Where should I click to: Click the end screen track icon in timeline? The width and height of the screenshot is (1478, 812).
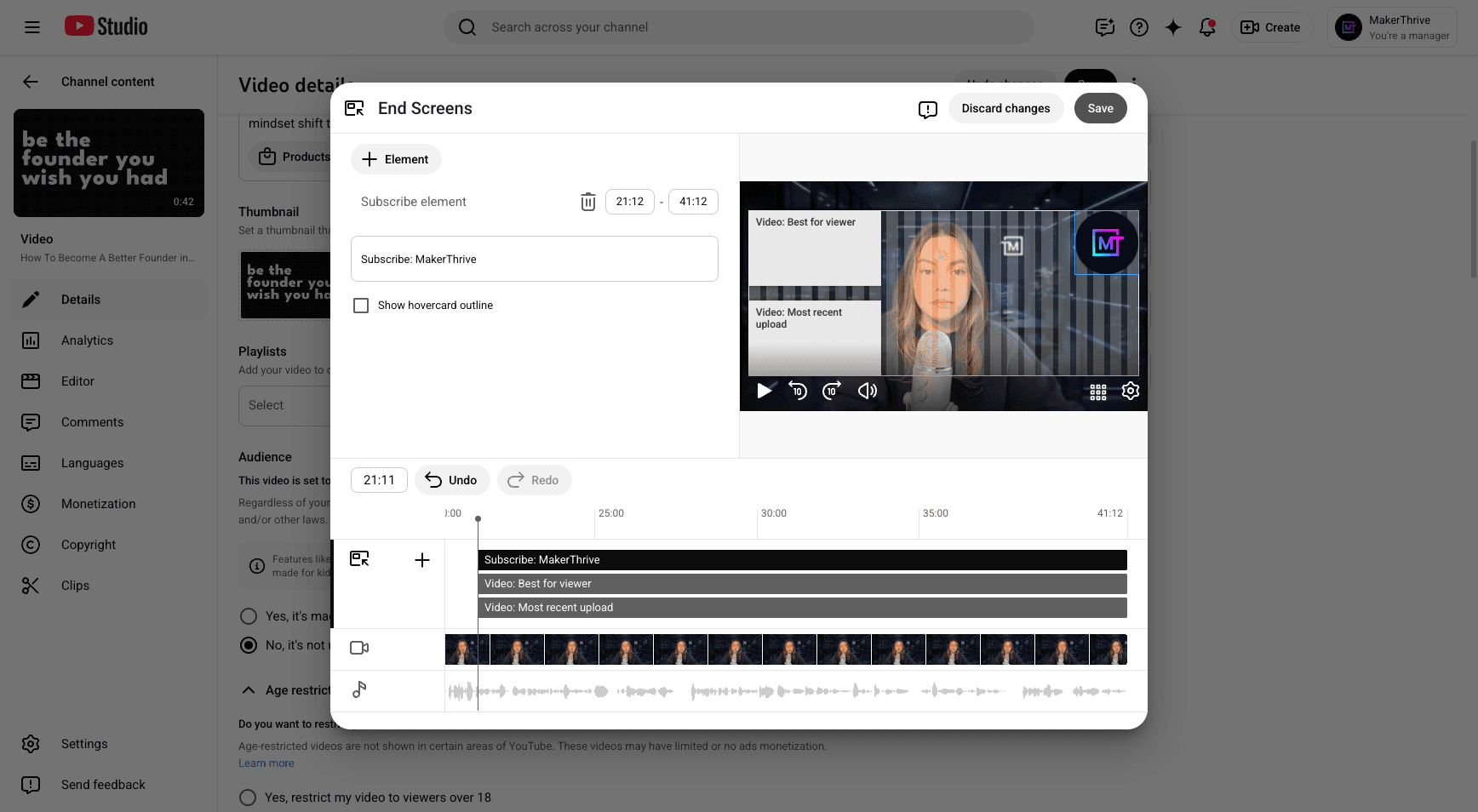tap(359, 559)
